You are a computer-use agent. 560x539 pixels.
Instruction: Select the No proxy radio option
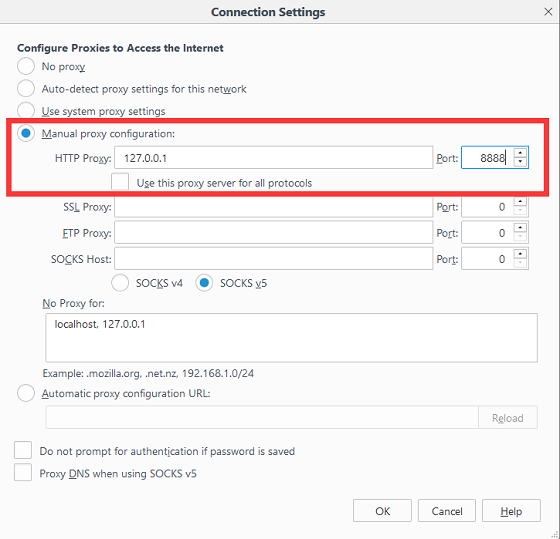pos(26,66)
